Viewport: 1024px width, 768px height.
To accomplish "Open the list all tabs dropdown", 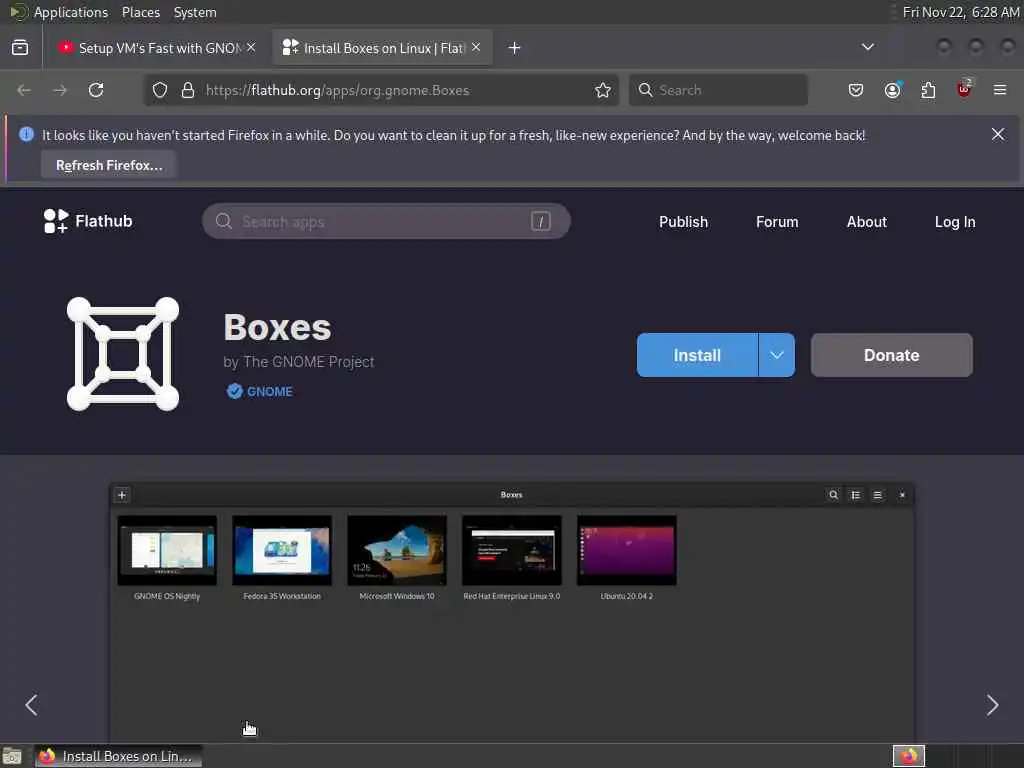I will pos(867,47).
